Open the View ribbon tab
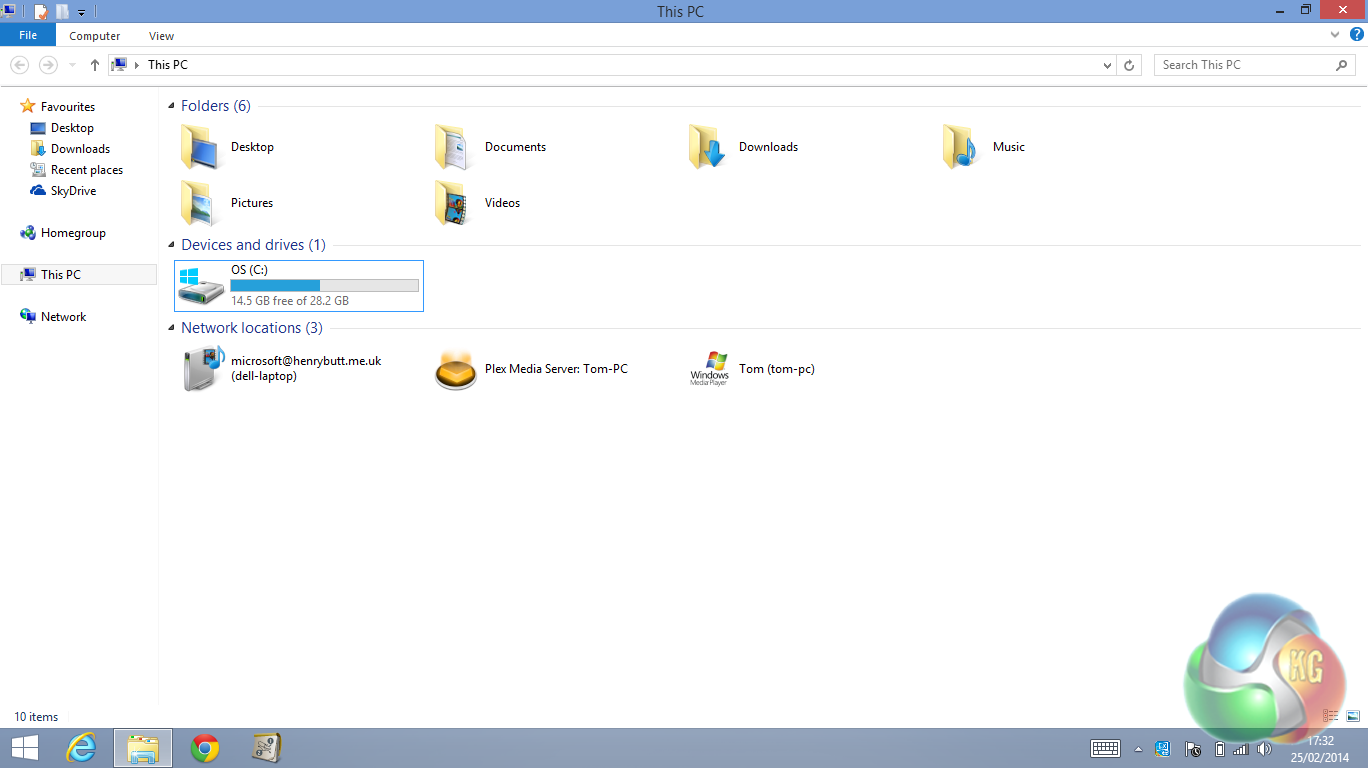This screenshot has width=1368, height=768. pyautogui.click(x=161, y=36)
